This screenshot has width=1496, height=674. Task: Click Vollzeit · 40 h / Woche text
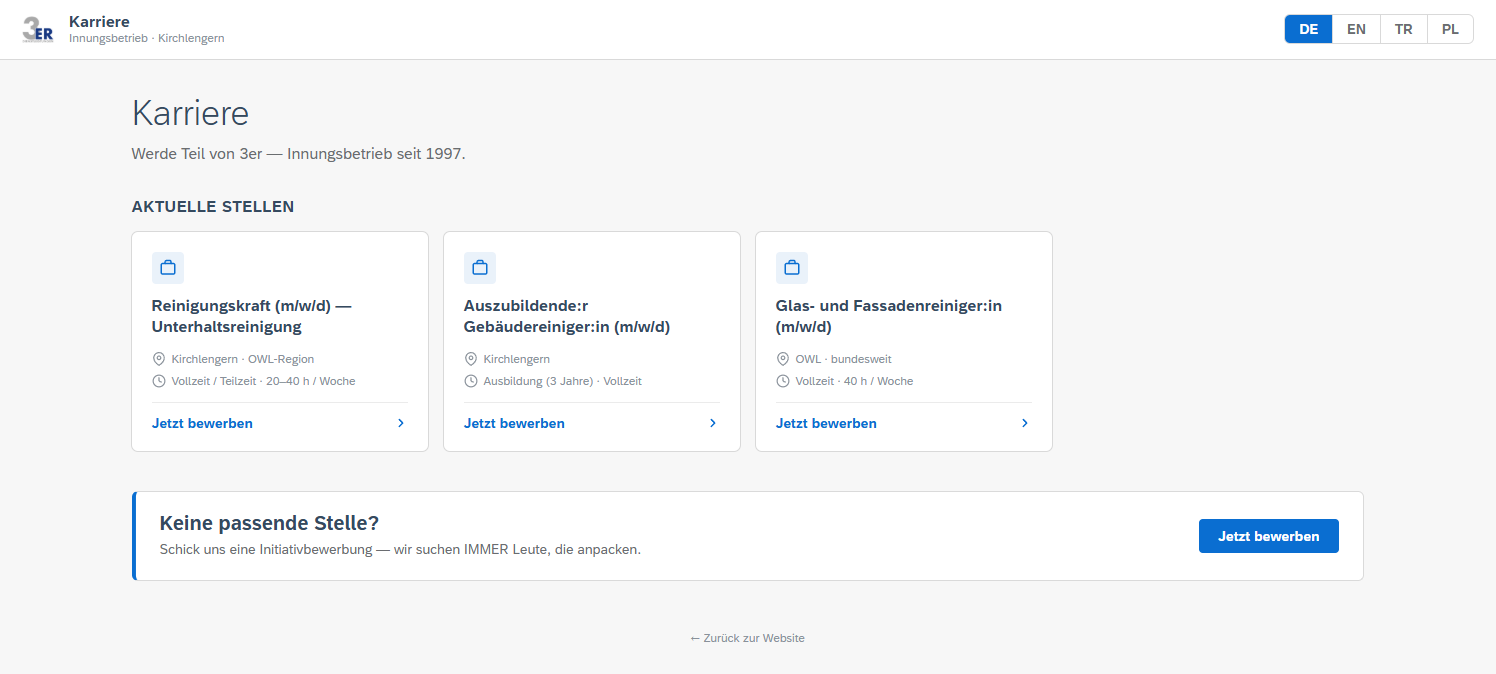(x=855, y=381)
